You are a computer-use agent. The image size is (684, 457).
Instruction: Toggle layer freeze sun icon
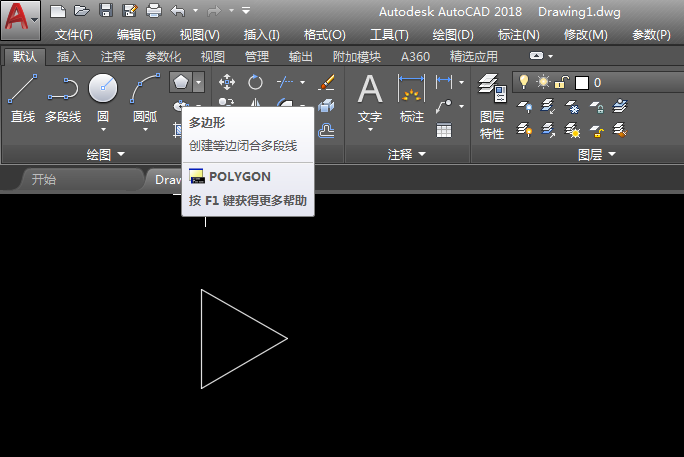543,81
